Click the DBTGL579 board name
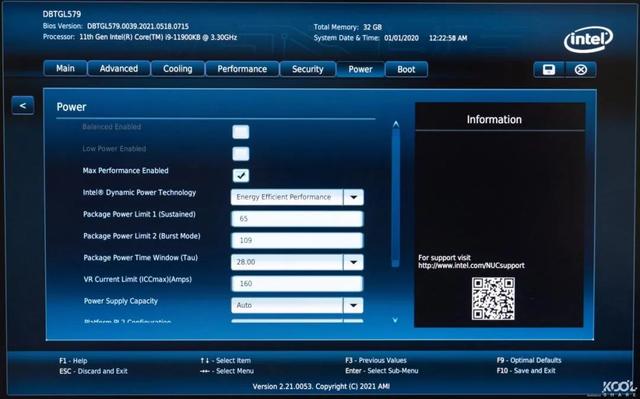 [62, 14]
